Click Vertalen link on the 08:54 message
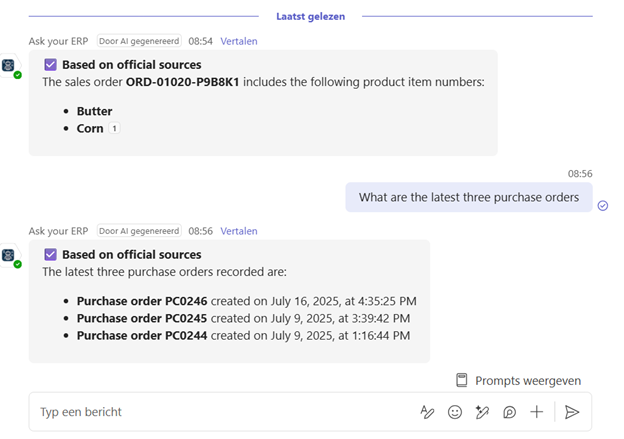Viewport: 624px width, 439px height. pos(239,41)
